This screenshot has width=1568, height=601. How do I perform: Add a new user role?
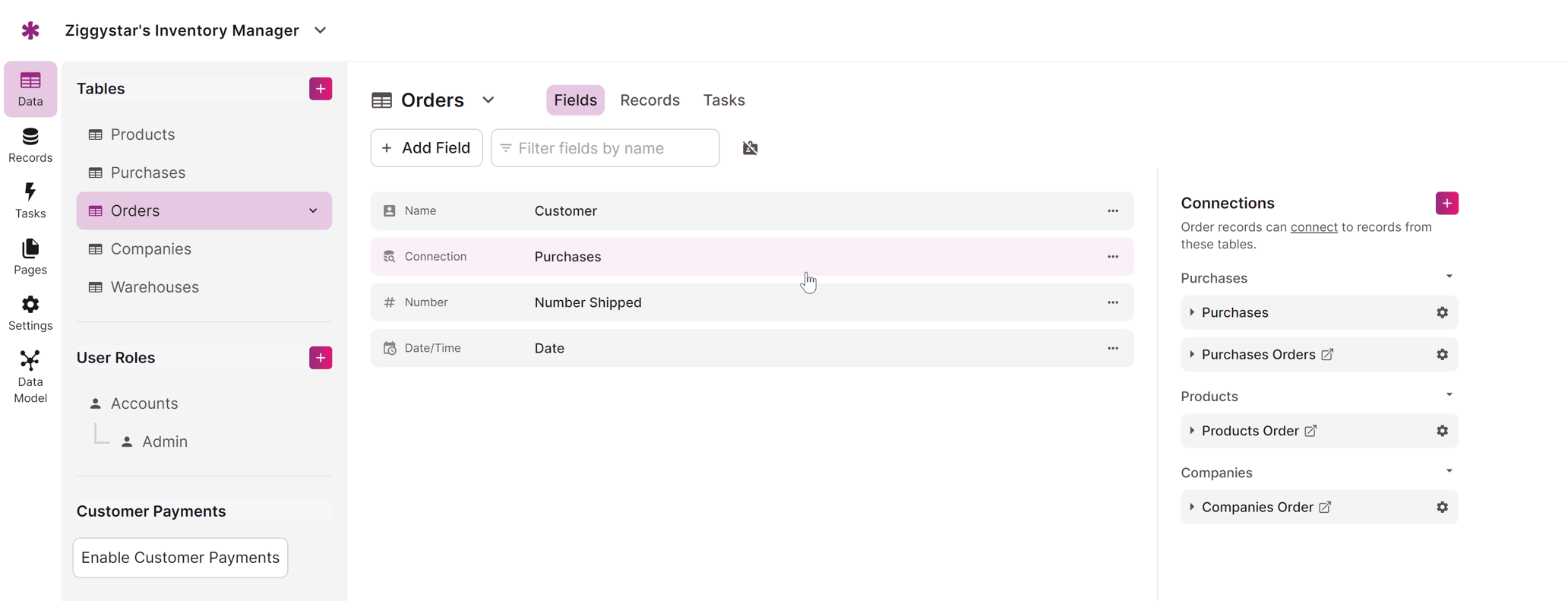pos(321,358)
